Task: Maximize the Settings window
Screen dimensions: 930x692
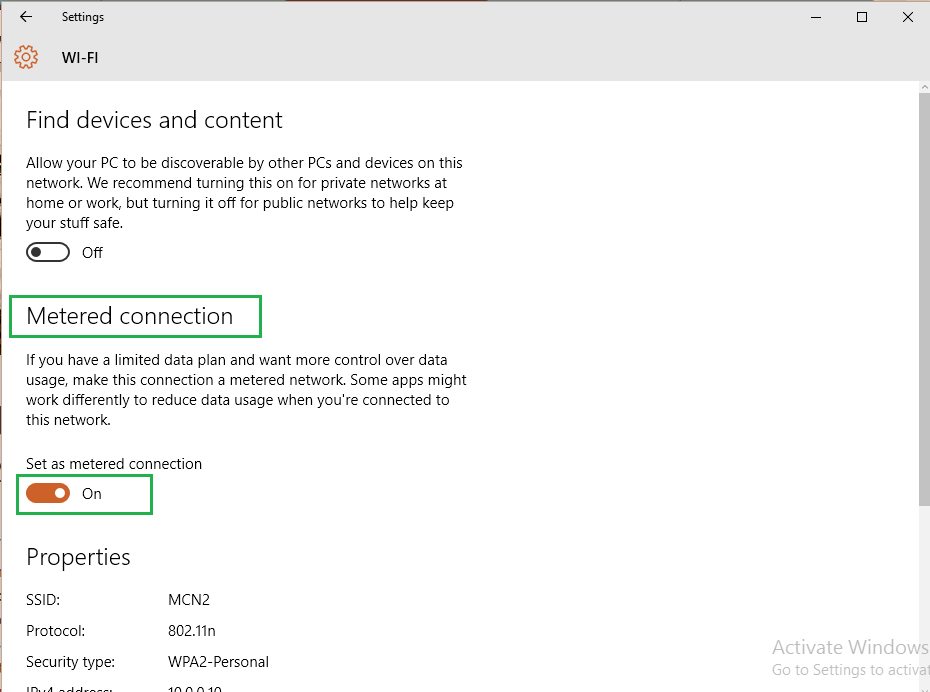Action: (x=862, y=17)
